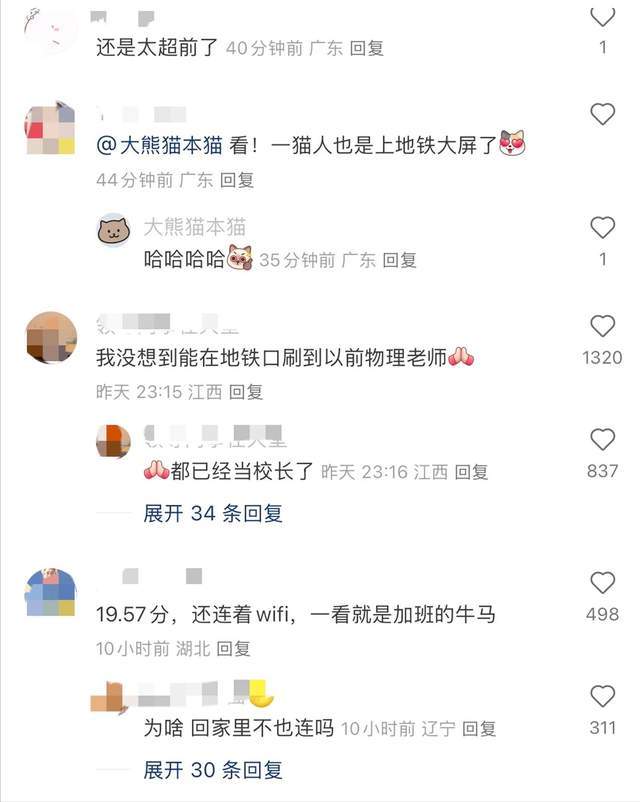
Task: Reply to the physics teacher comment
Action: point(246,392)
